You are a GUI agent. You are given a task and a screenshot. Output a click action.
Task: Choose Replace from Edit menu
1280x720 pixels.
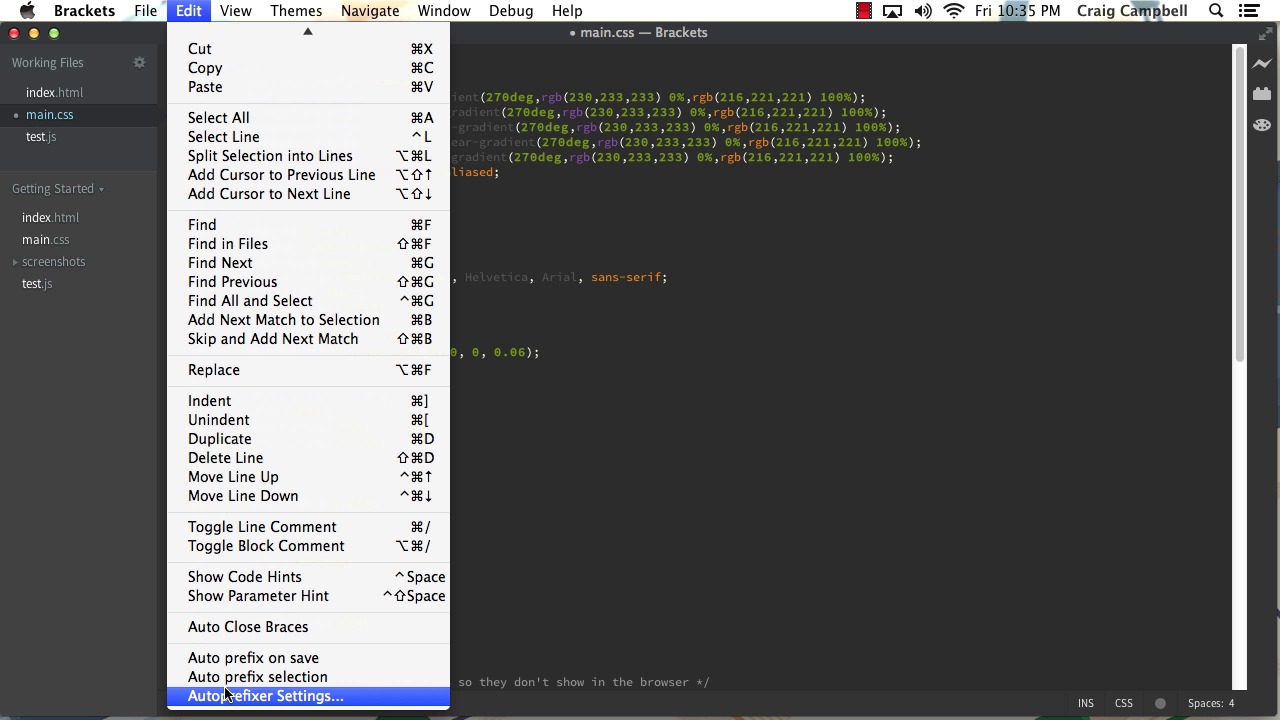309,370
